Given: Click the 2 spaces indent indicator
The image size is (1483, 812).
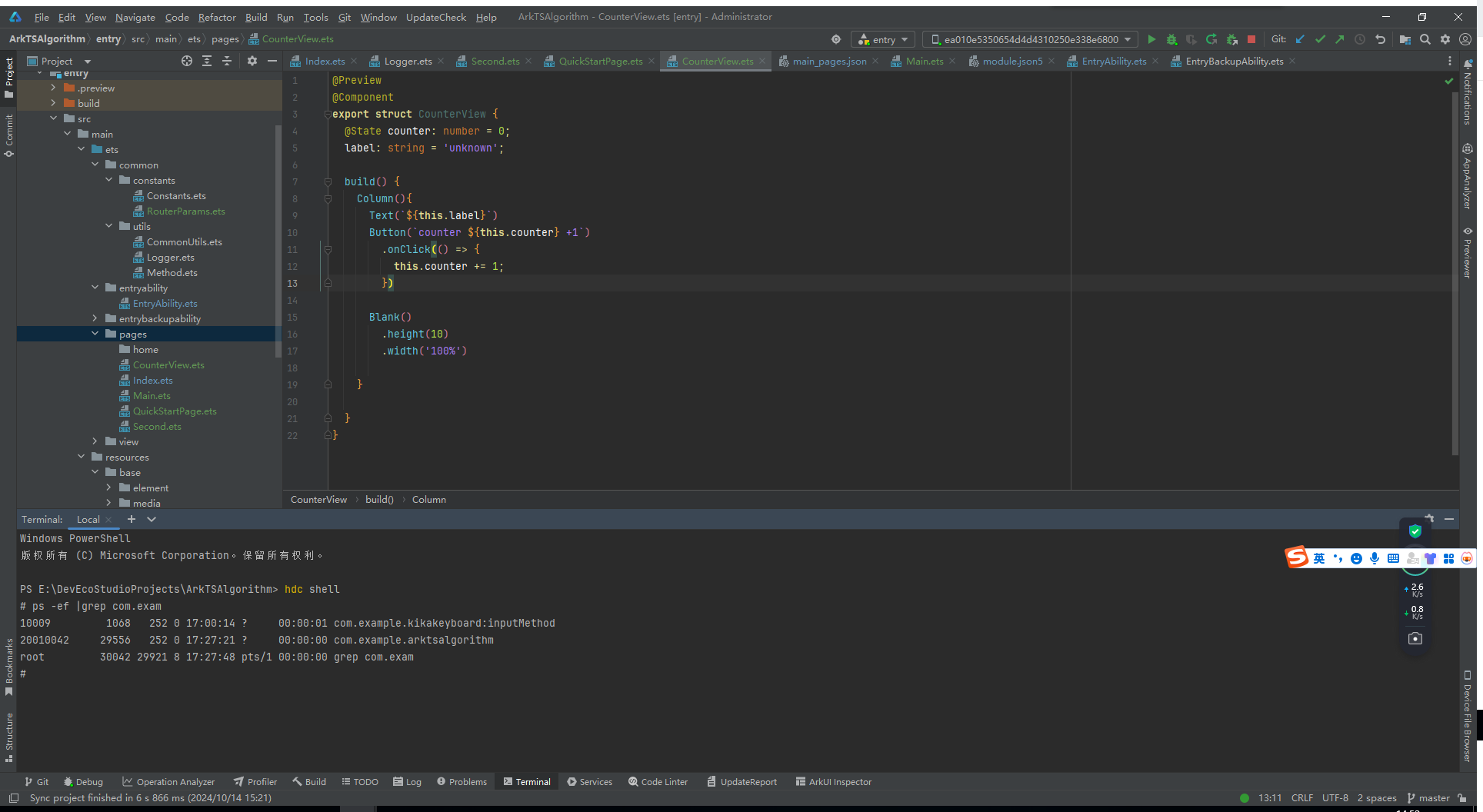Looking at the screenshot, I should point(1376,798).
